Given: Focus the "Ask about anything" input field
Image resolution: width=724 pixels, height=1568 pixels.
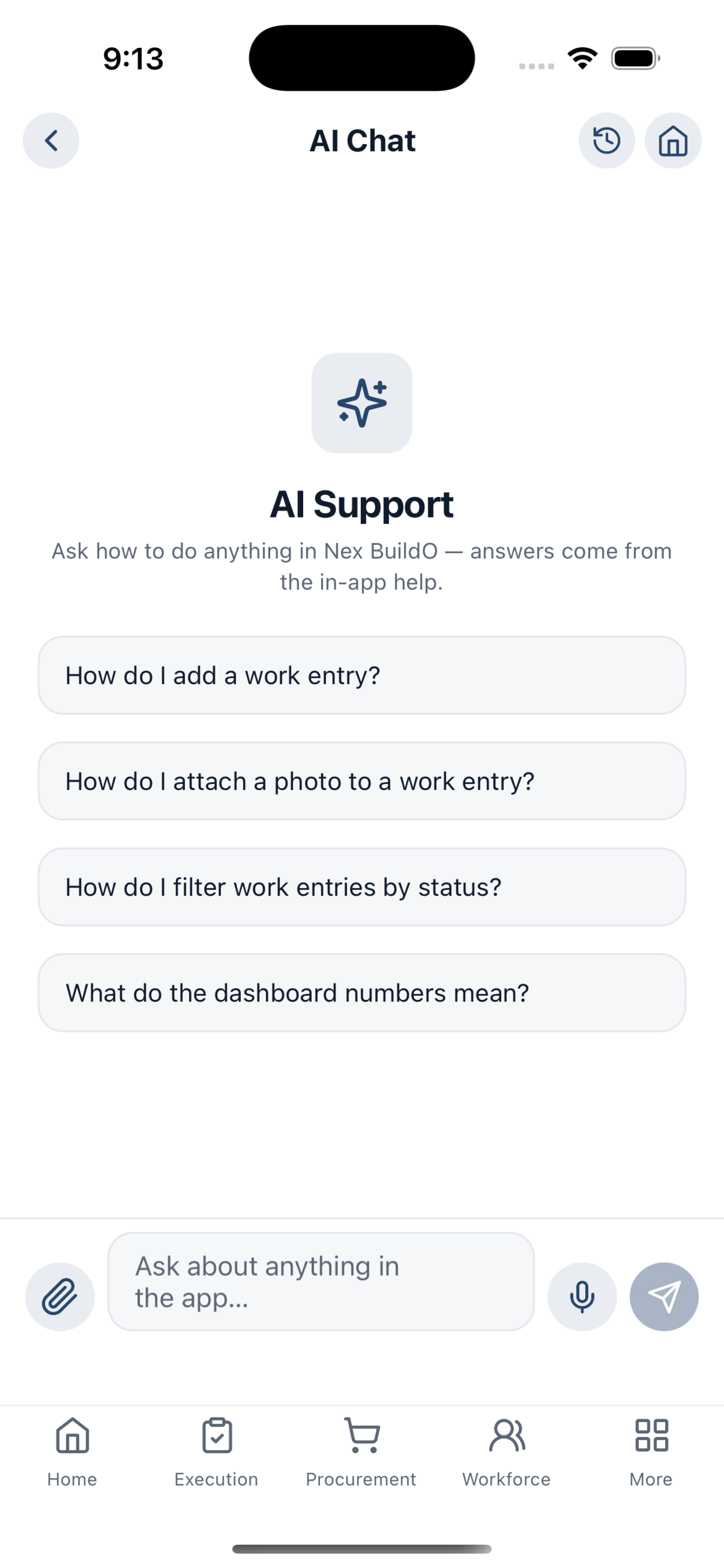Looking at the screenshot, I should 321,1282.
